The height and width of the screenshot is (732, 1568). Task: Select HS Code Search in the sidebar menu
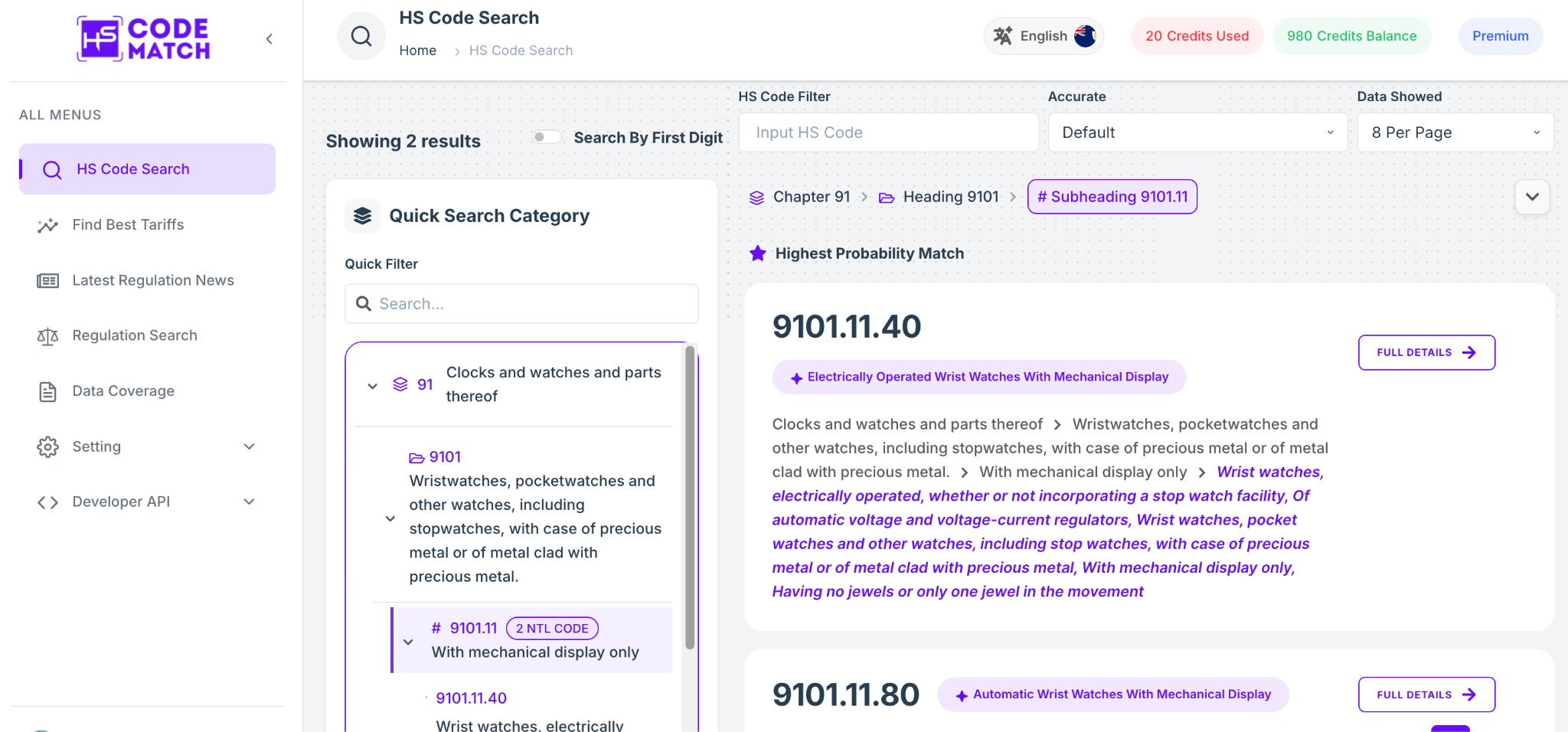pos(147,169)
